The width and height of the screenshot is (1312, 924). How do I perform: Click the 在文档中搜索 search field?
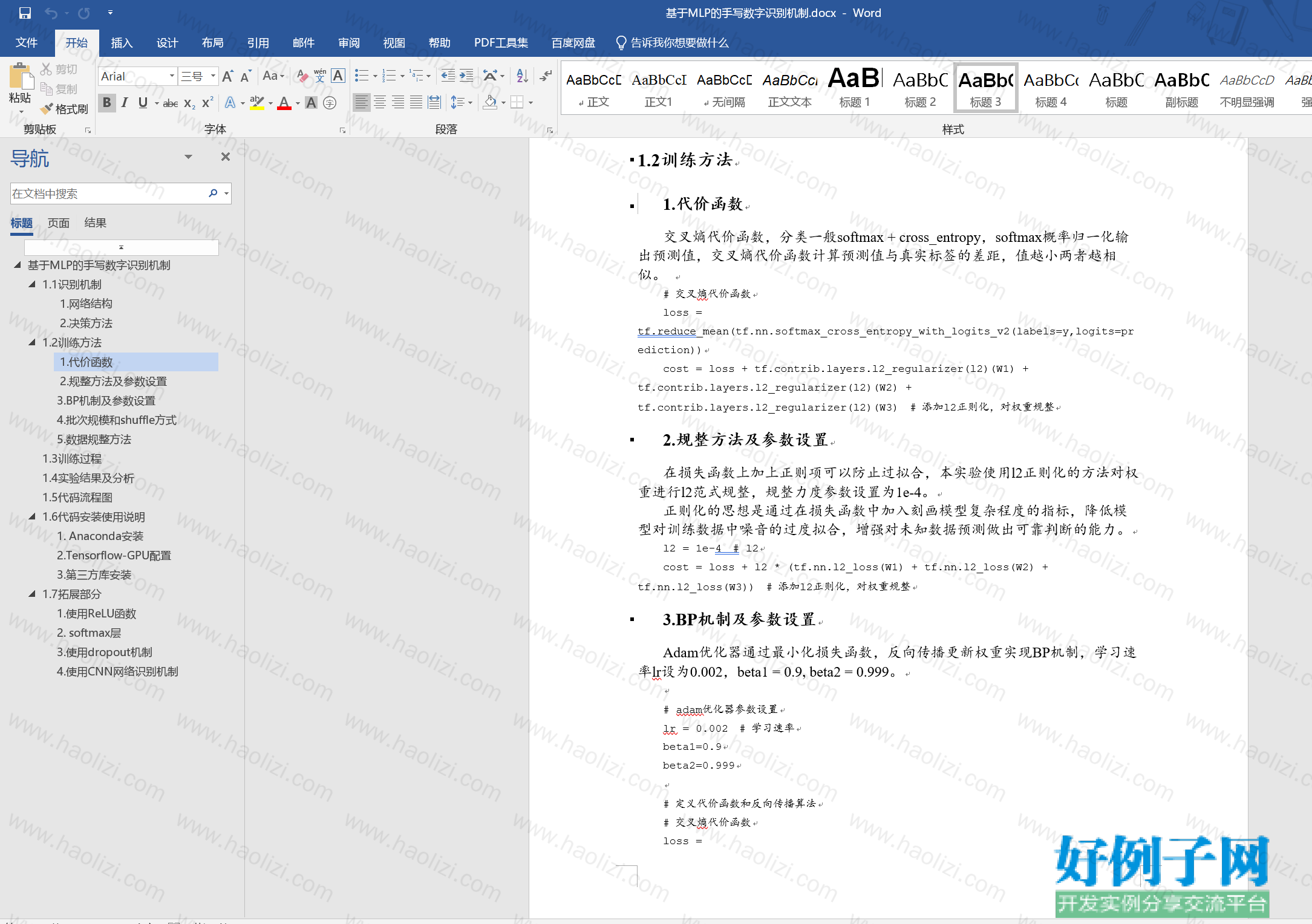click(109, 194)
